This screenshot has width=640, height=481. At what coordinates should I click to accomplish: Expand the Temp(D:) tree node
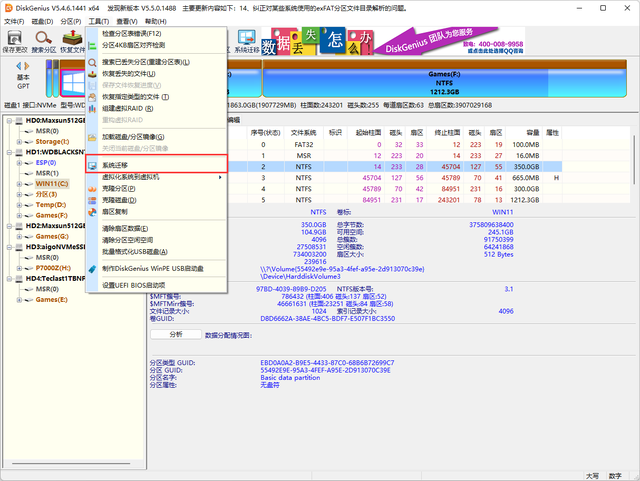coord(19,205)
